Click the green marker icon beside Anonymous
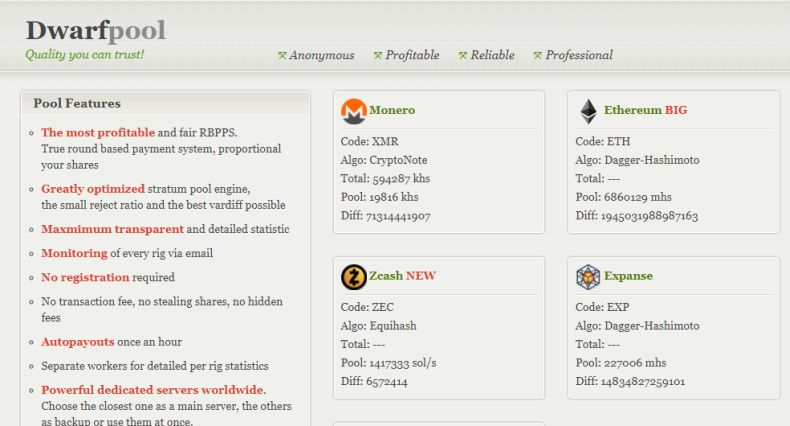Viewport: 790px width, 426px height. (x=282, y=55)
